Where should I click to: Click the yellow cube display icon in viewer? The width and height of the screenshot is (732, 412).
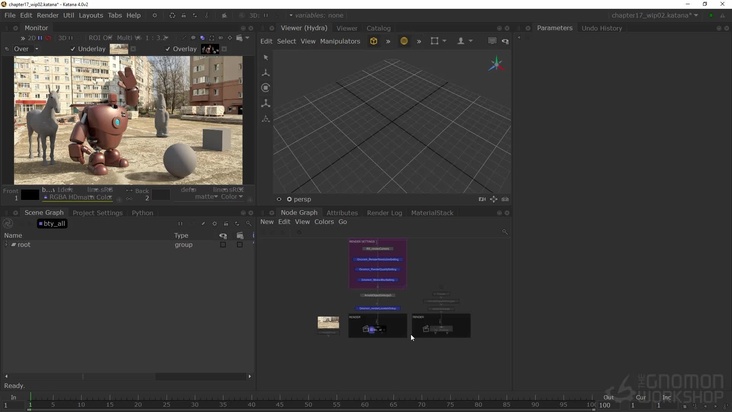click(373, 41)
